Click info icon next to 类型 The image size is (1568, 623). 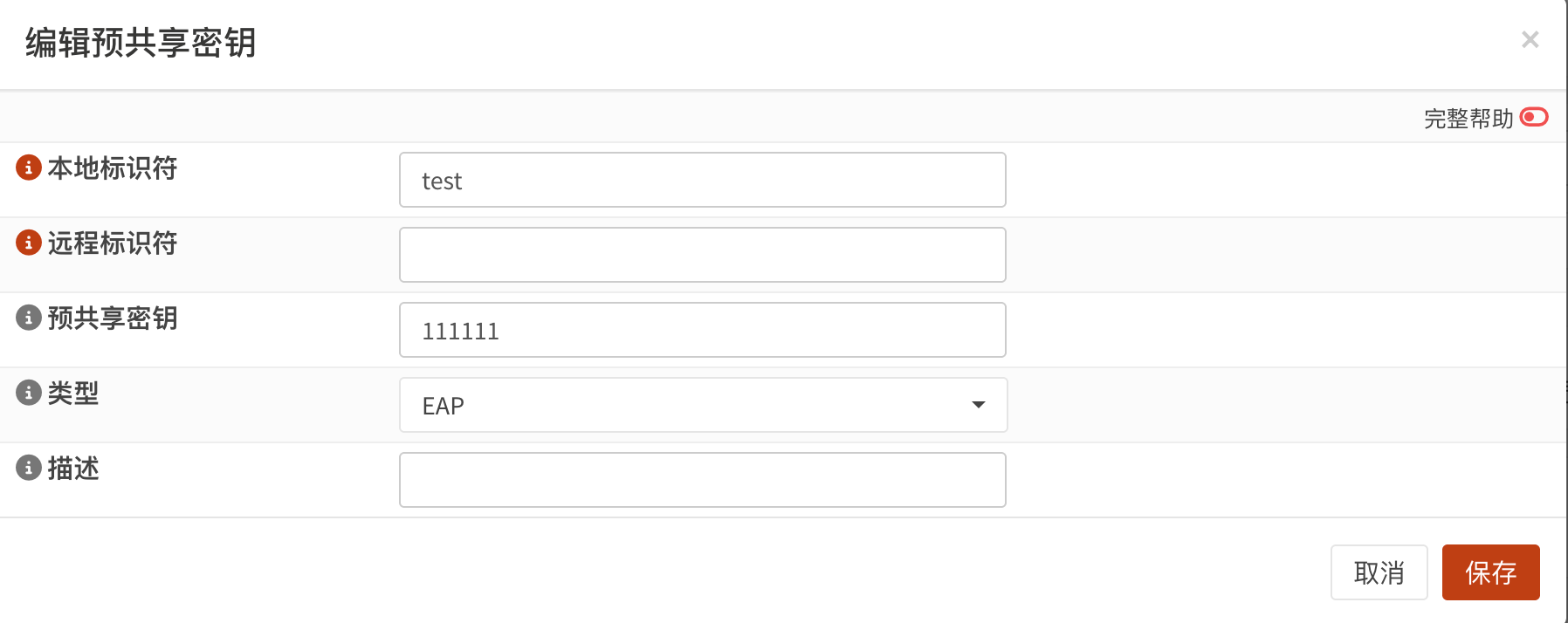pyautogui.click(x=29, y=393)
